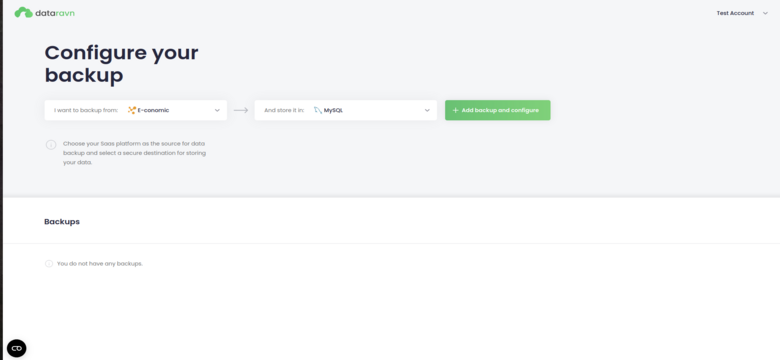780x360 pixels.
Task: Select the Backups section heading
Action: pos(62,222)
